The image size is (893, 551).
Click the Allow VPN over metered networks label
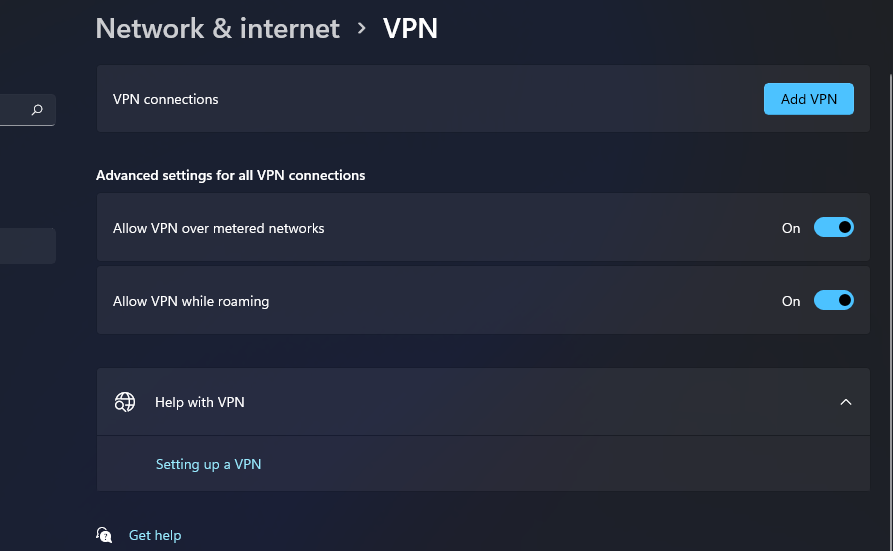click(219, 228)
